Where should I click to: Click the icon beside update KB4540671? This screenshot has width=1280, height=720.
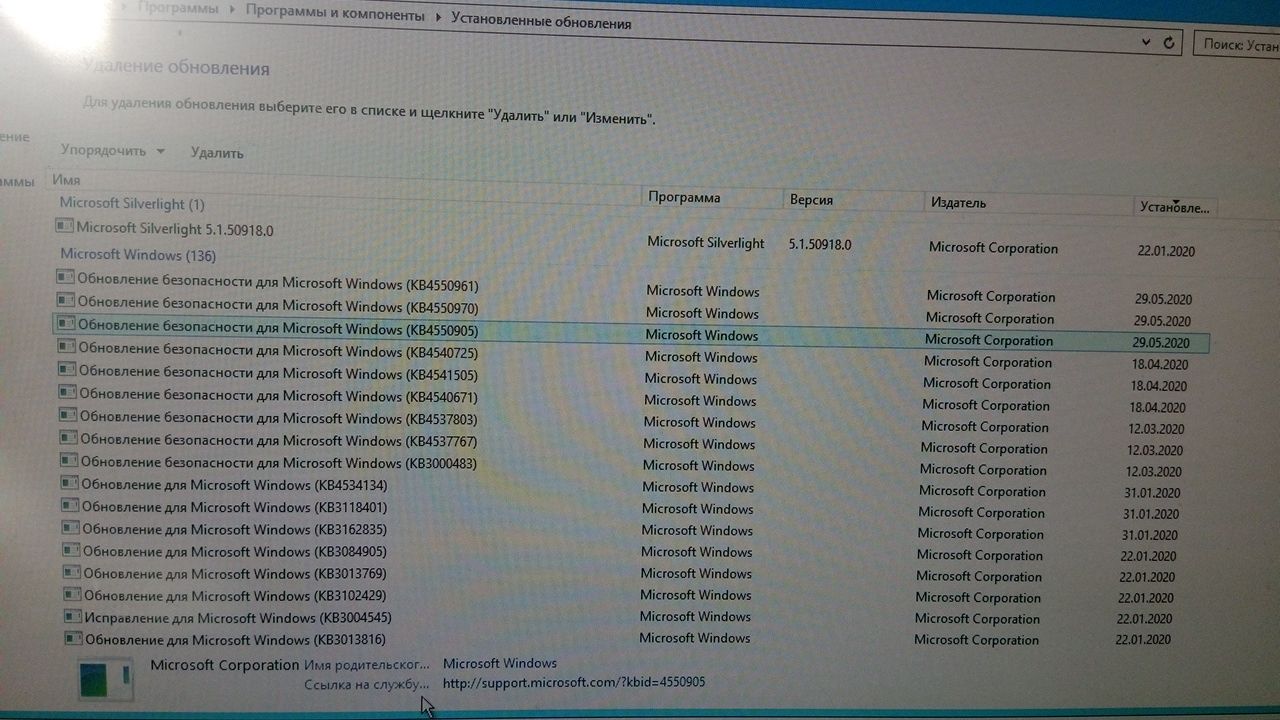(68, 392)
